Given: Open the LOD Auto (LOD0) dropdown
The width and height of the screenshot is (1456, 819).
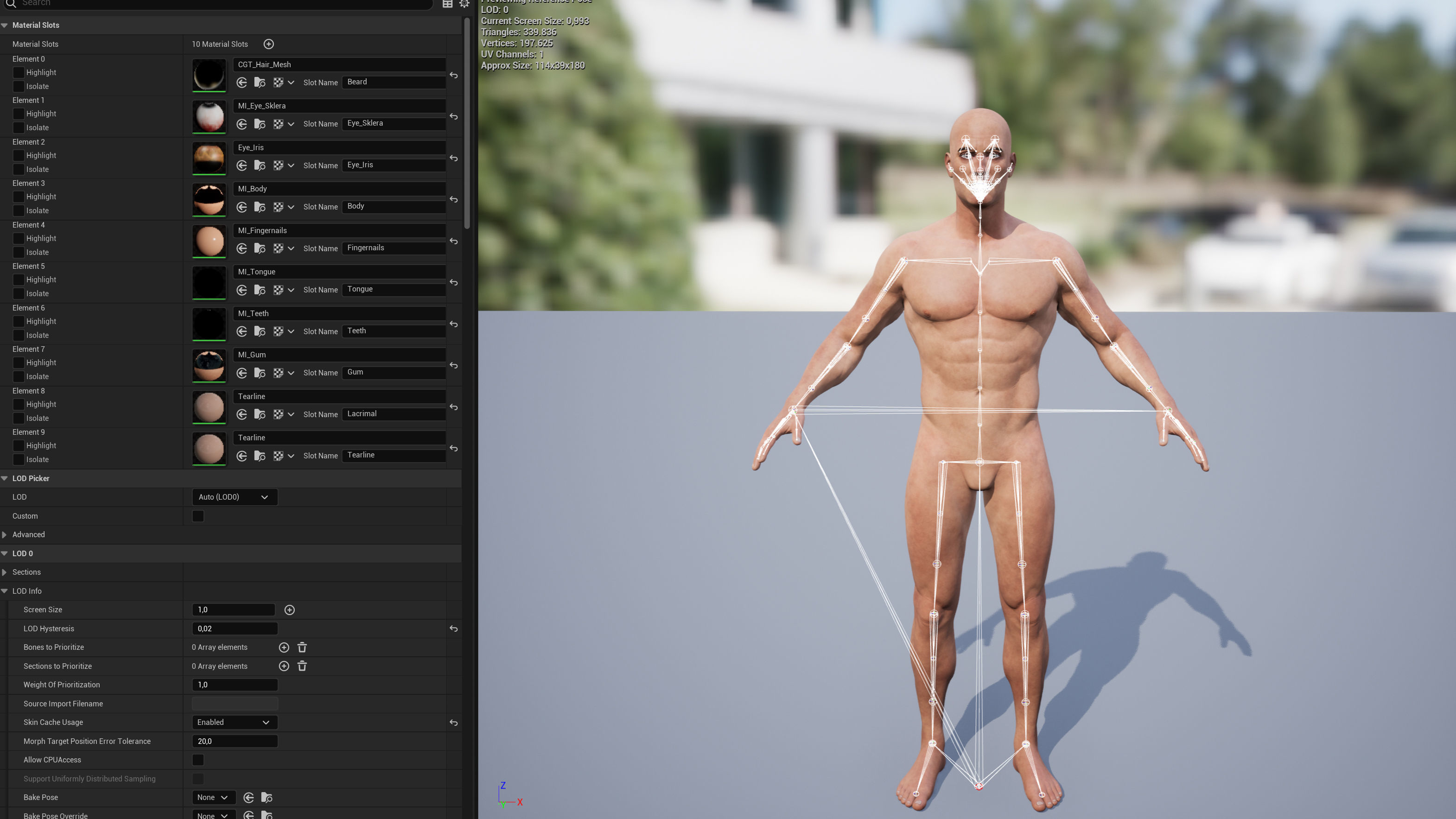Looking at the screenshot, I should click(234, 497).
